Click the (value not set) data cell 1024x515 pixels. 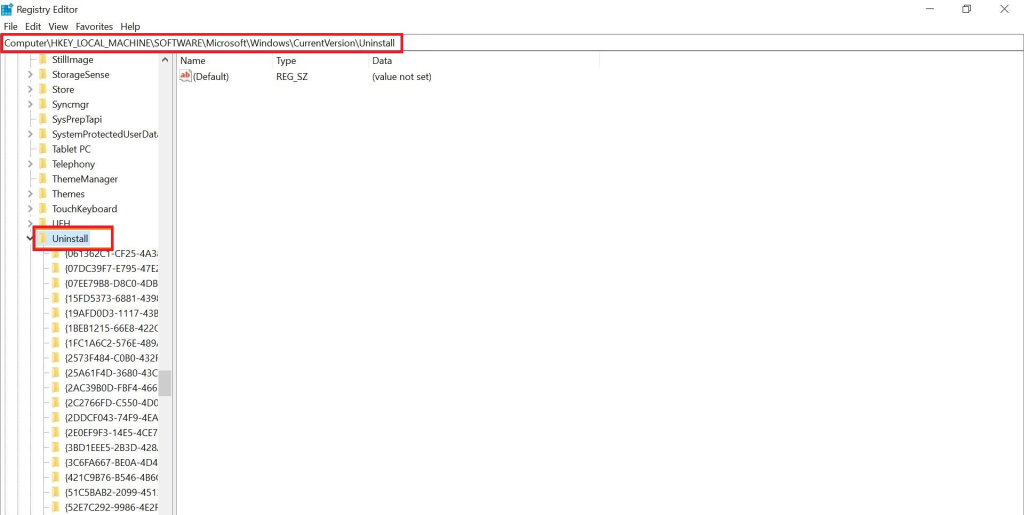[x=402, y=76]
